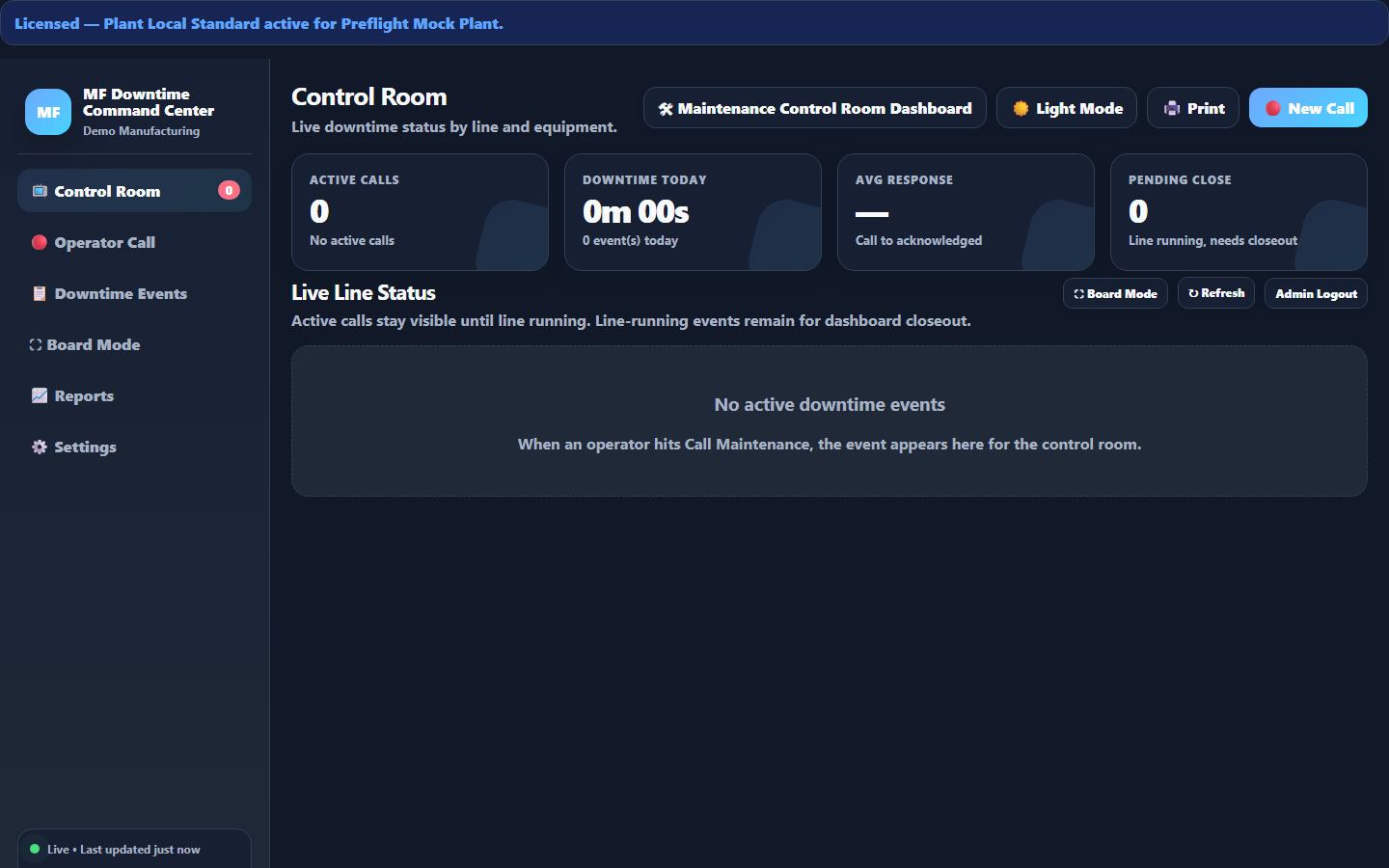Click the Pending Close stat card

click(x=1239, y=212)
